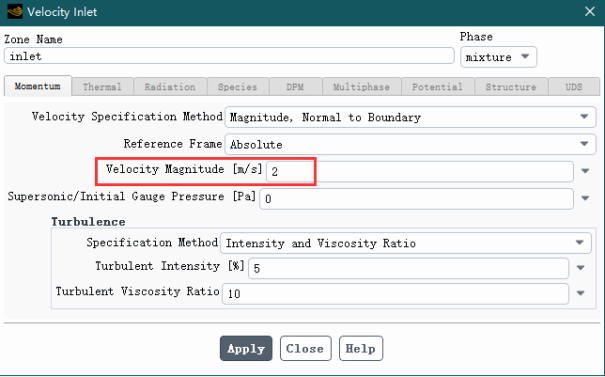Open the Phase mixture dropdown

click(498, 57)
